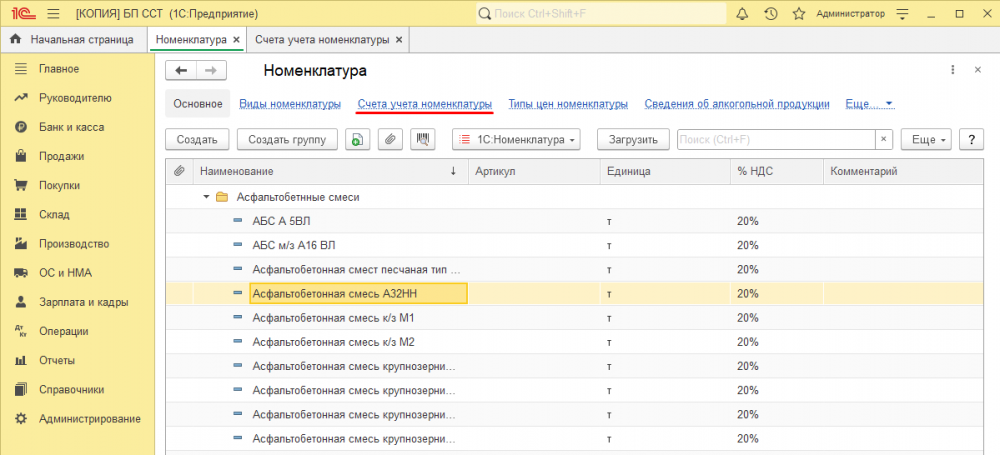Click the Создать группу button
The width and height of the screenshot is (1000, 455).
(288, 140)
